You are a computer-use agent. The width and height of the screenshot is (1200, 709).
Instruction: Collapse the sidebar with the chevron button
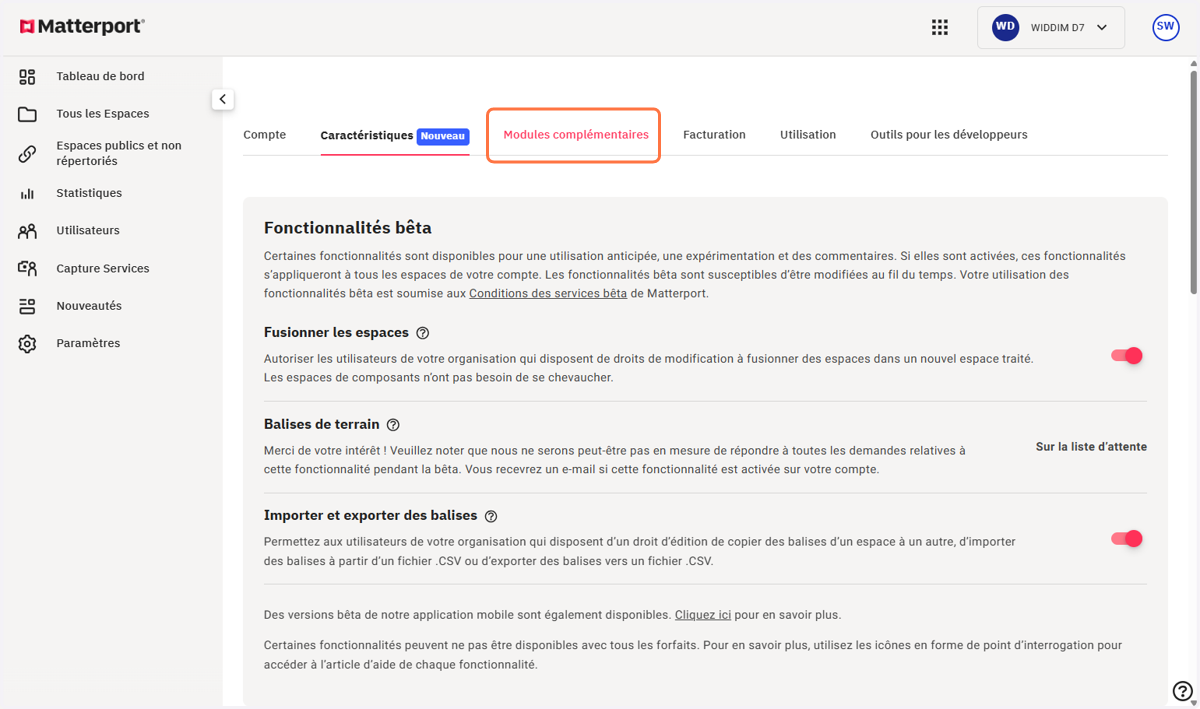click(x=222, y=99)
